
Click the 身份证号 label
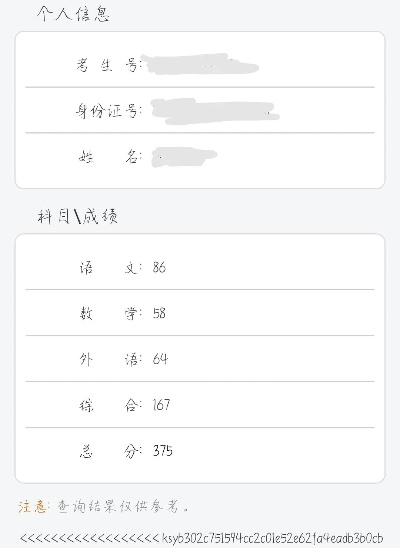(x=109, y=111)
